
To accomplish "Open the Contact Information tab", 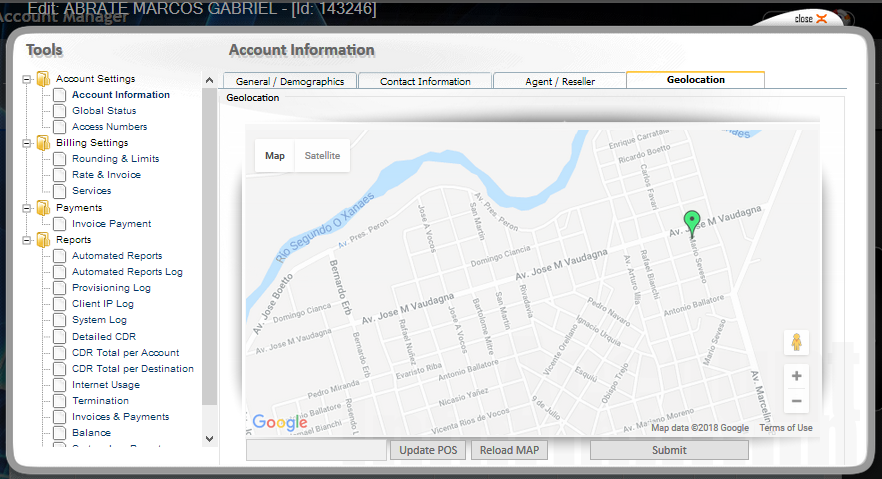I will tap(425, 81).
